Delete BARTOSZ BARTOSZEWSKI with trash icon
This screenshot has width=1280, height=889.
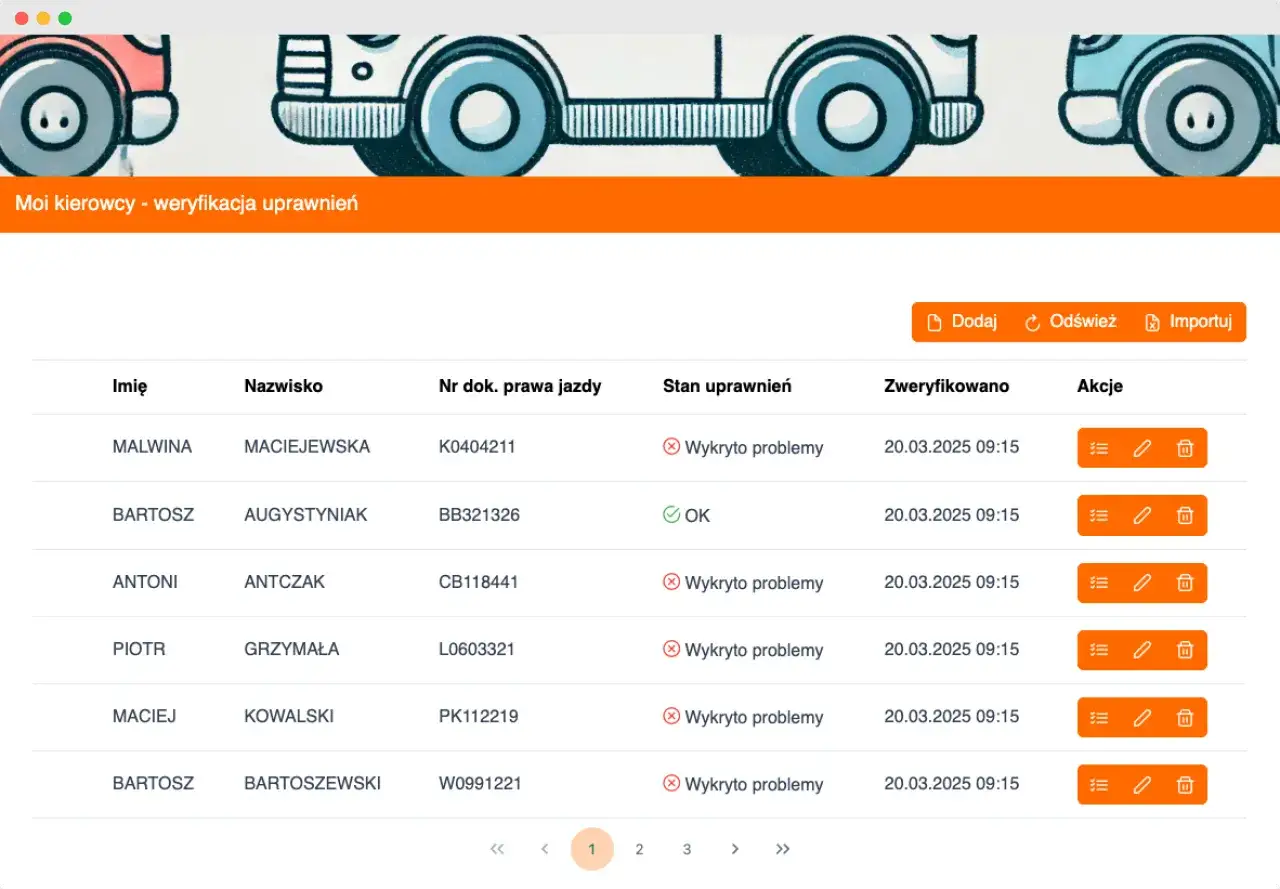click(1185, 784)
